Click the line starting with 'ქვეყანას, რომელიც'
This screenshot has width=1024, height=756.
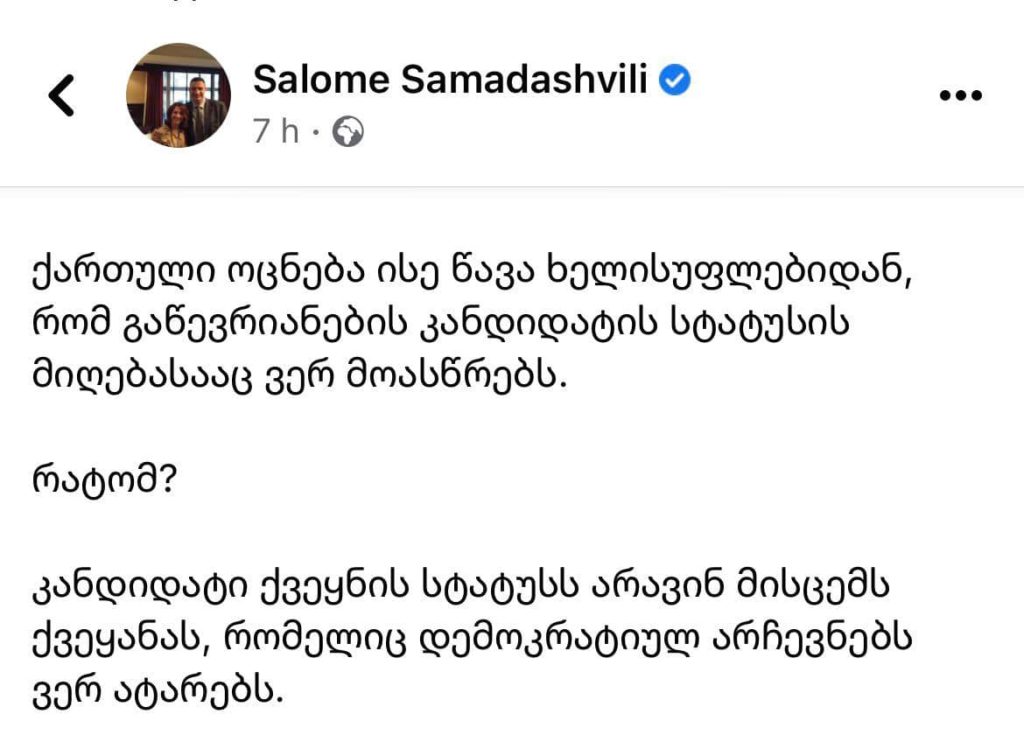pyautogui.click(x=472, y=638)
